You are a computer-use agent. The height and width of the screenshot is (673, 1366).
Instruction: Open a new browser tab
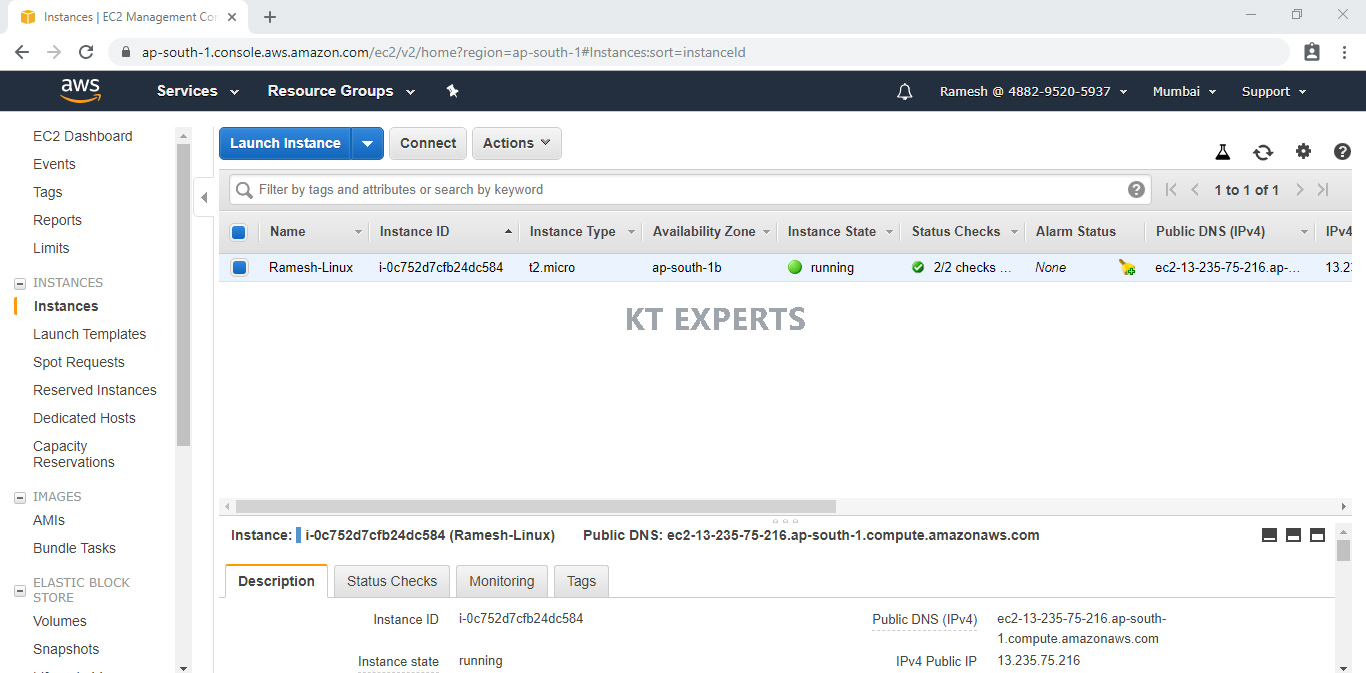pos(270,17)
